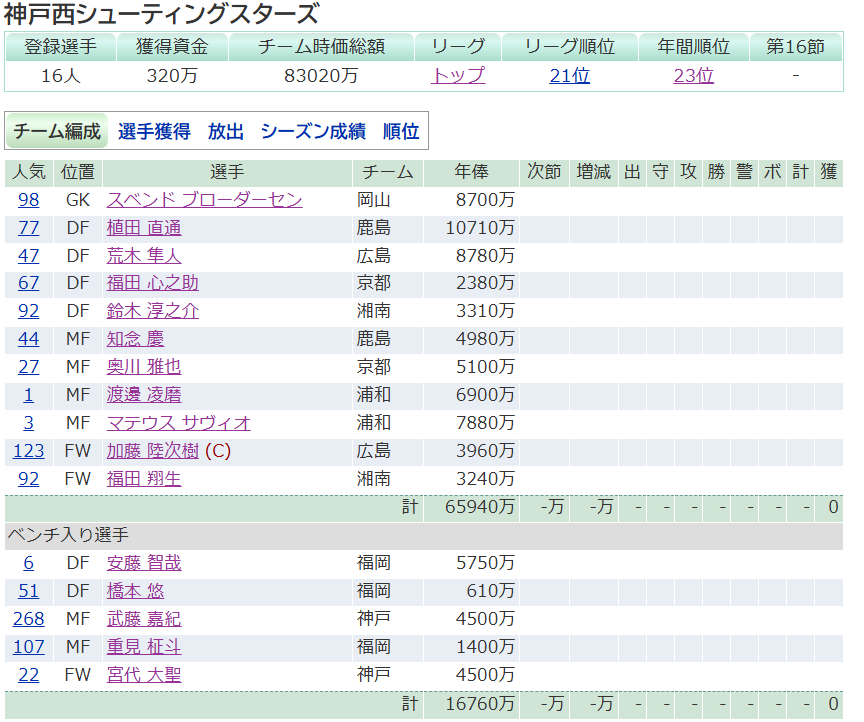
Task: Click popularity number 107
Action: tap(29, 646)
